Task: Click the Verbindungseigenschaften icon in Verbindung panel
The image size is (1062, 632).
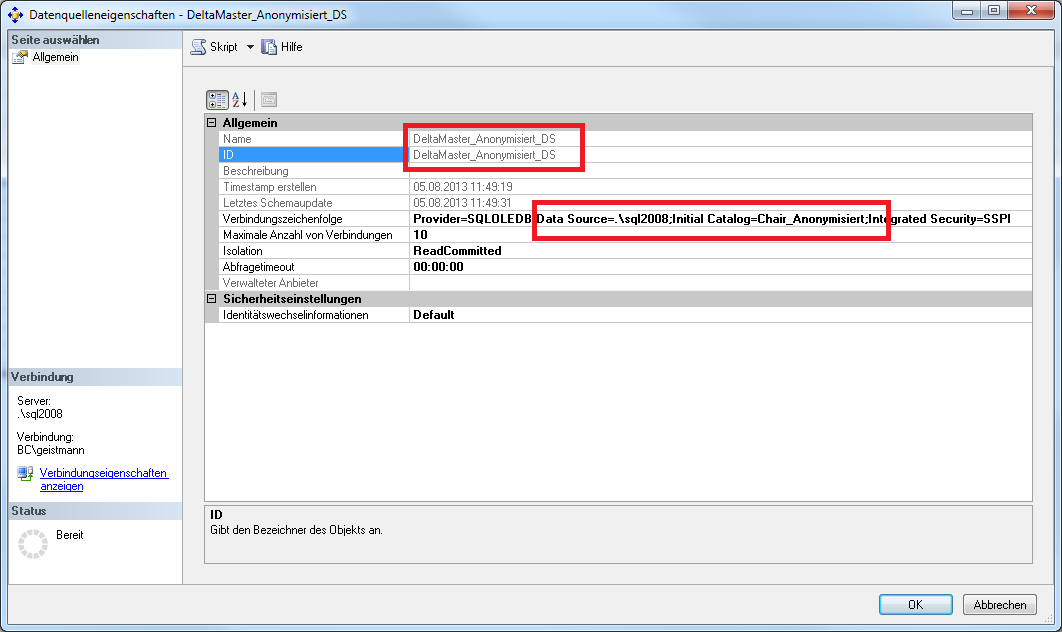Action: 23,474
